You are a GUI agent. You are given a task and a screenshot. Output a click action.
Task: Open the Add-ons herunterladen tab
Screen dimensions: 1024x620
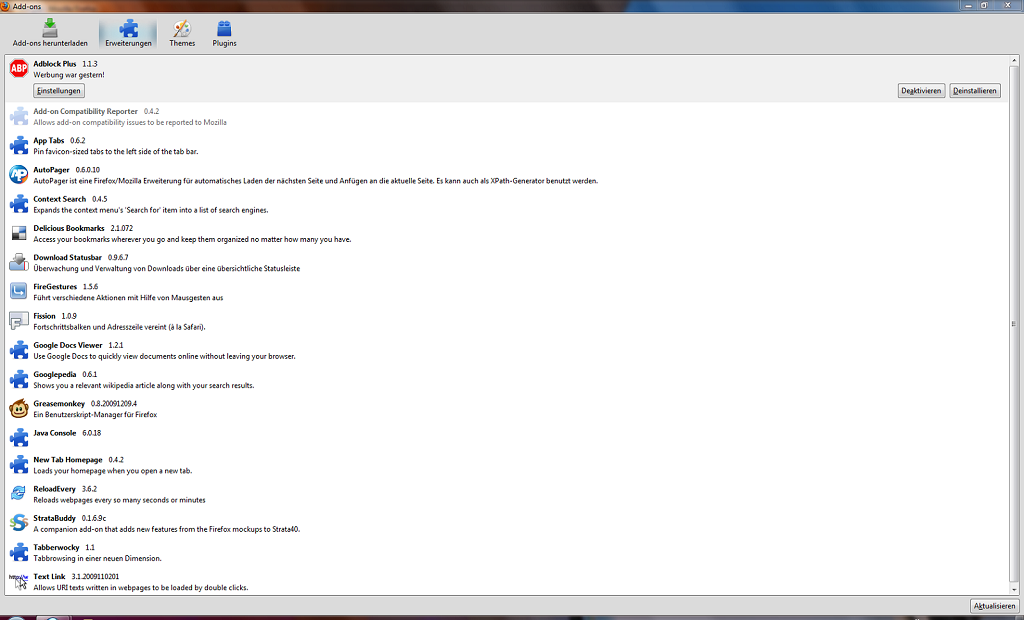[x=50, y=33]
